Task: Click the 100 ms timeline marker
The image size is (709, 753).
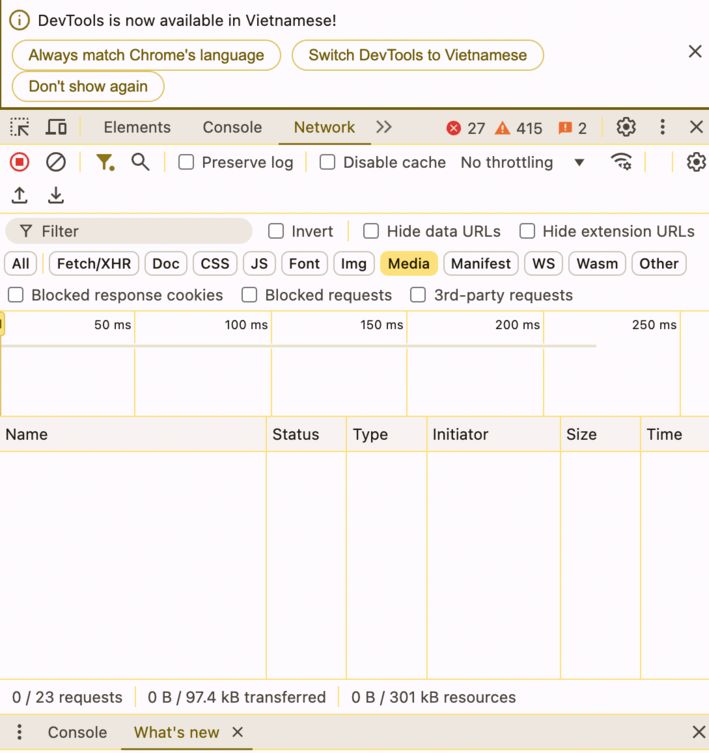Action: point(246,325)
